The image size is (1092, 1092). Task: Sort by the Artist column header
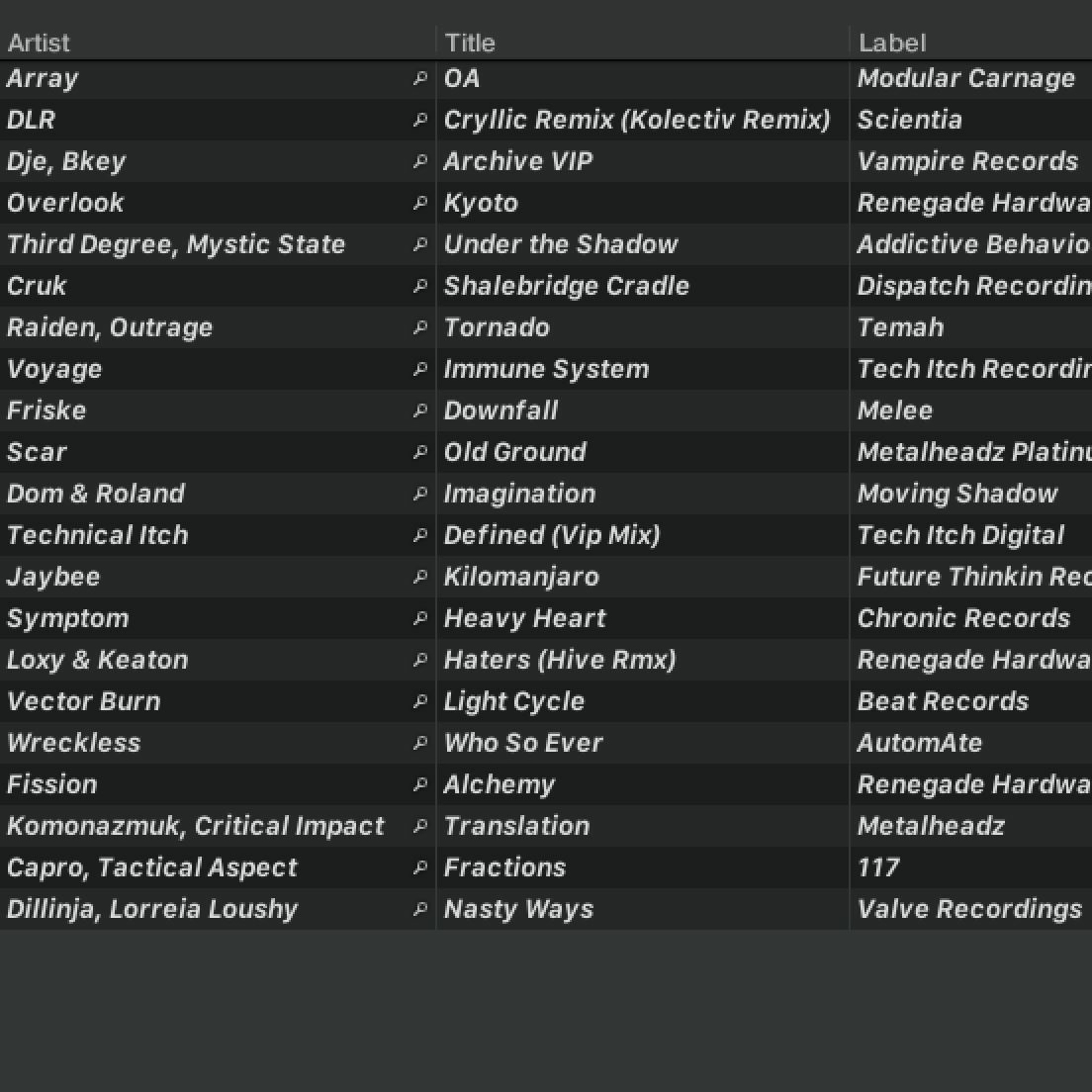coord(39,43)
